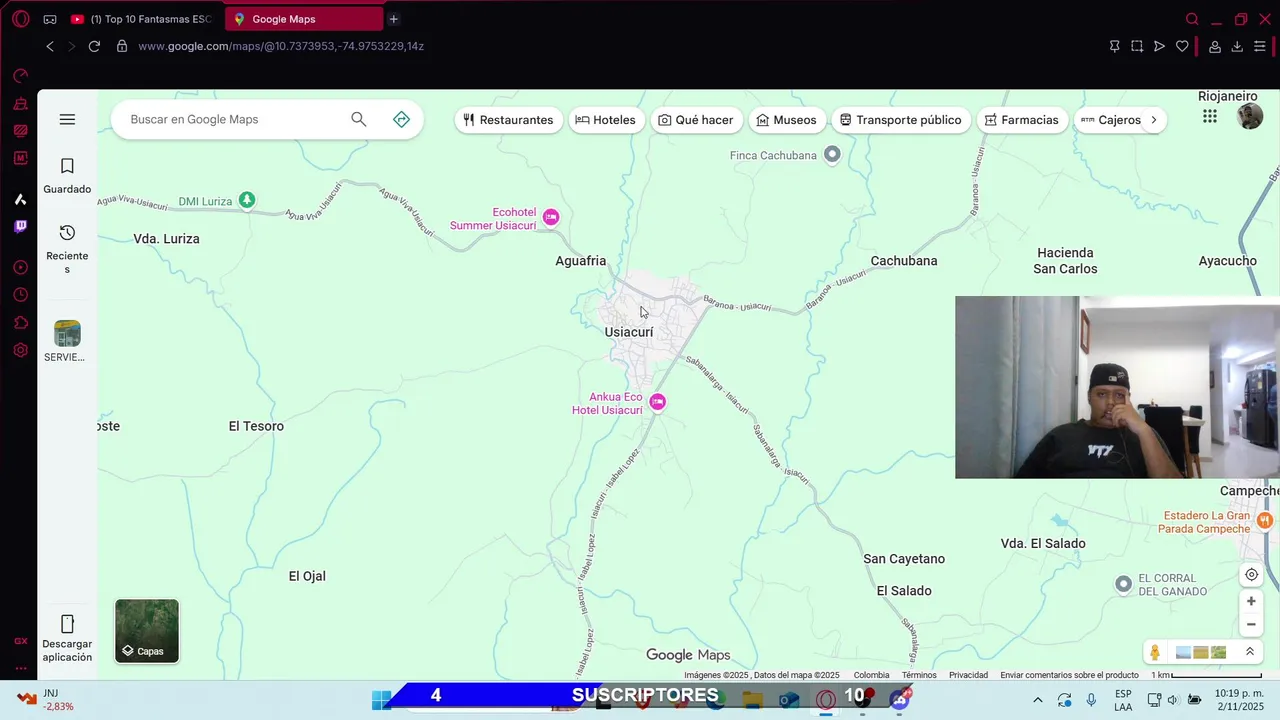Image resolution: width=1280 pixels, height=720 pixels.
Task: Center map on my location
Action: 1251,575
